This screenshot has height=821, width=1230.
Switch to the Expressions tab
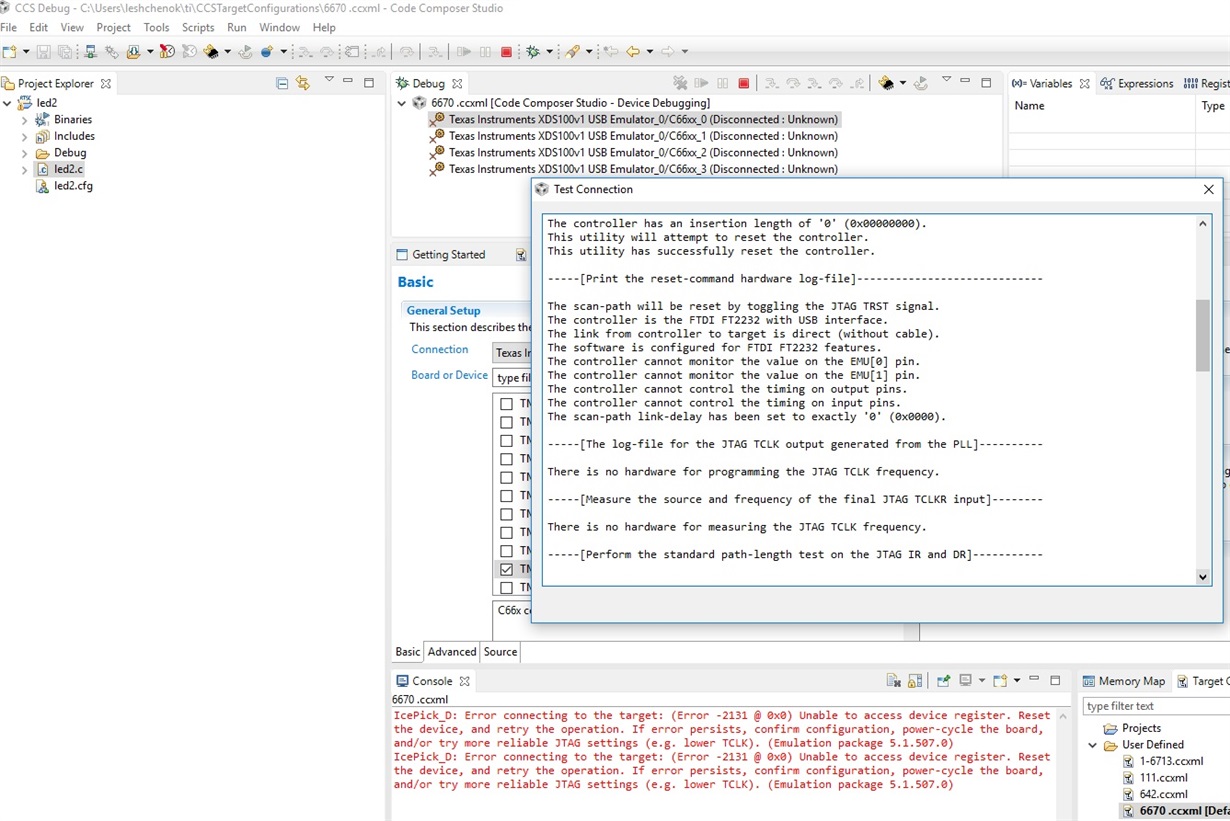coord(1137,83)
